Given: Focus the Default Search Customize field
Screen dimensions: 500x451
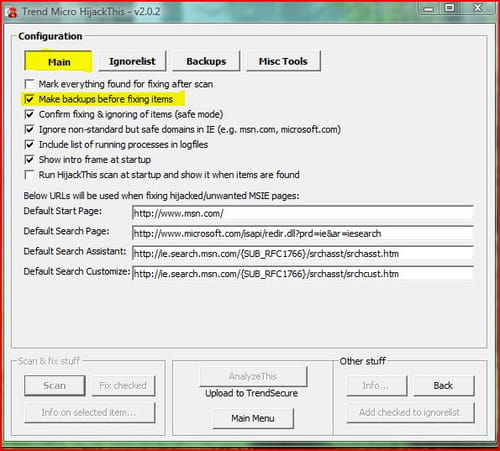Looking at the screenshot, I should (303, 273).
